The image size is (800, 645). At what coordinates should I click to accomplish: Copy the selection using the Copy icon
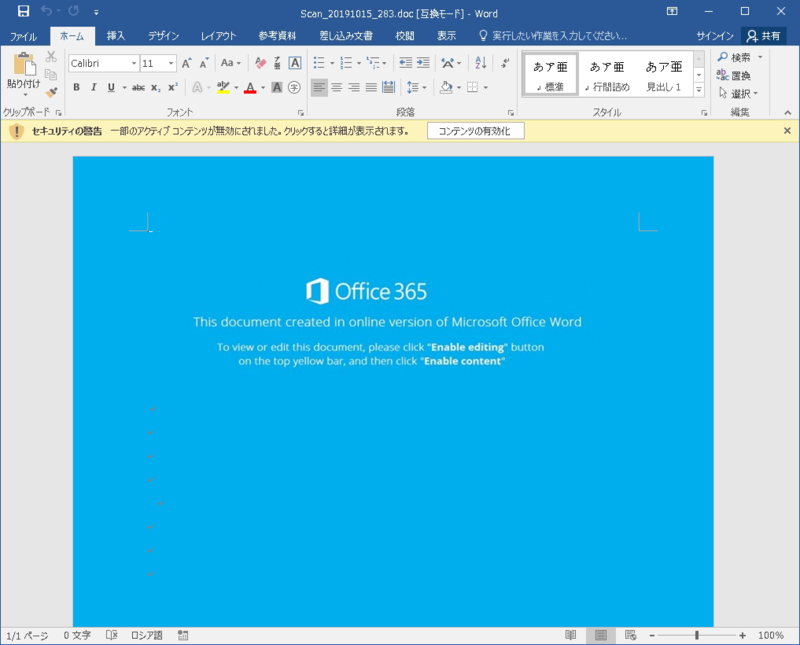(51, 75)
